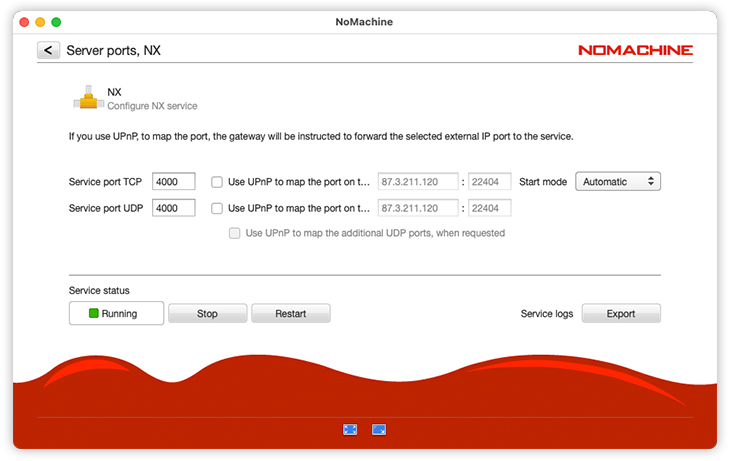Click the UDP external port 22404 field
Screen dimensions: 730x461
point(489,208)
